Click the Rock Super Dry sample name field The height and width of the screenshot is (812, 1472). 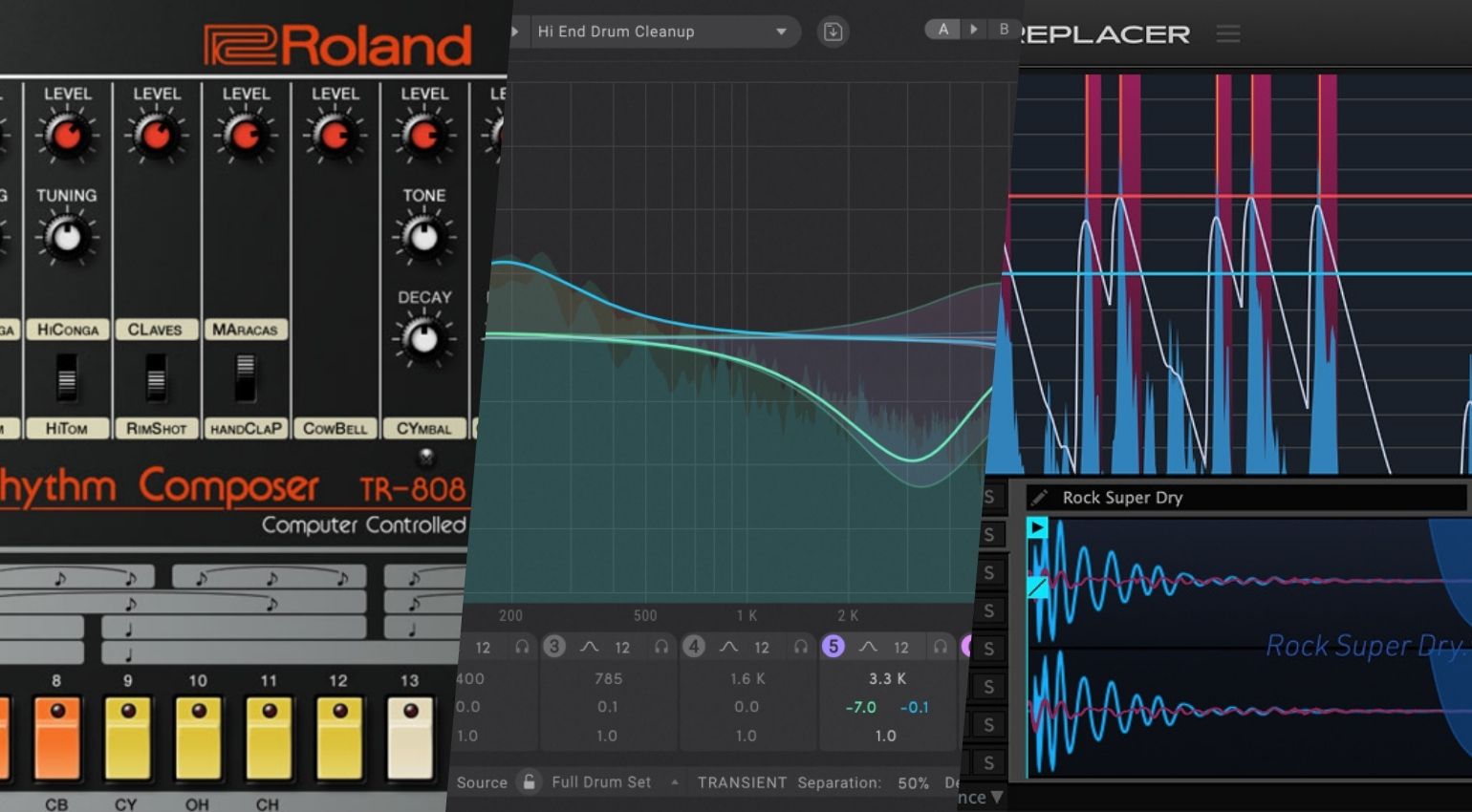1246,497
